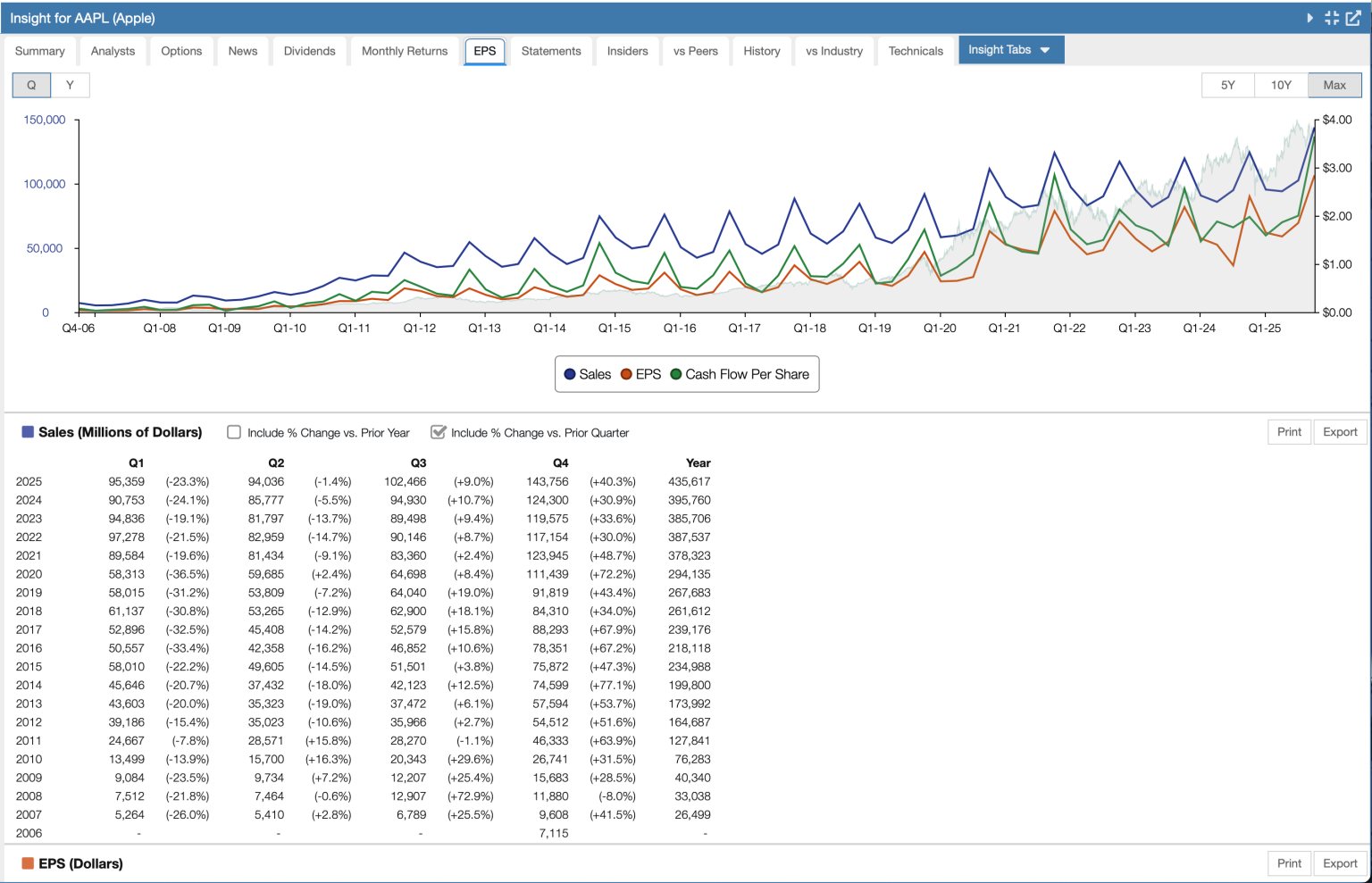Screen dimensions: 1372x883
Task: Open the insight in a new window icon
Action: click(x=1353, y=18)
